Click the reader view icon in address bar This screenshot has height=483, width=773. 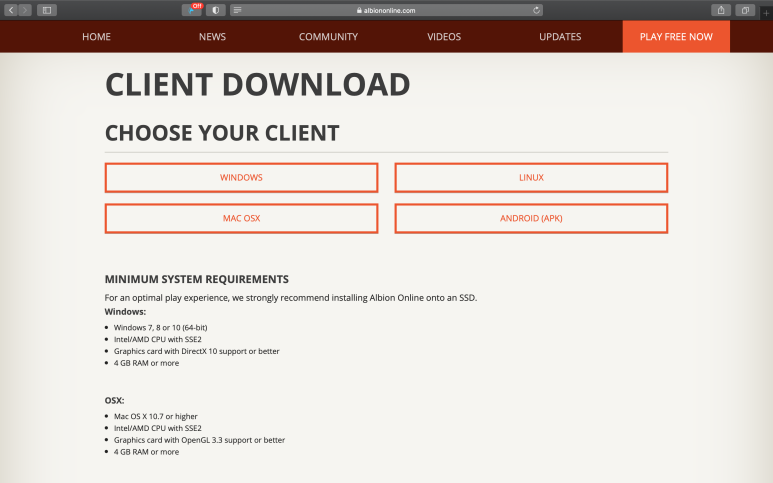coord(237,10)
